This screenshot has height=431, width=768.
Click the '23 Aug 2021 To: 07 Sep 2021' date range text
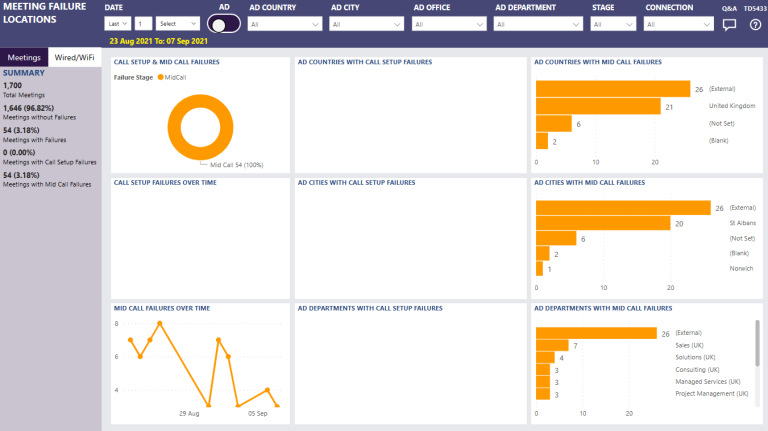tap(158, 41)
